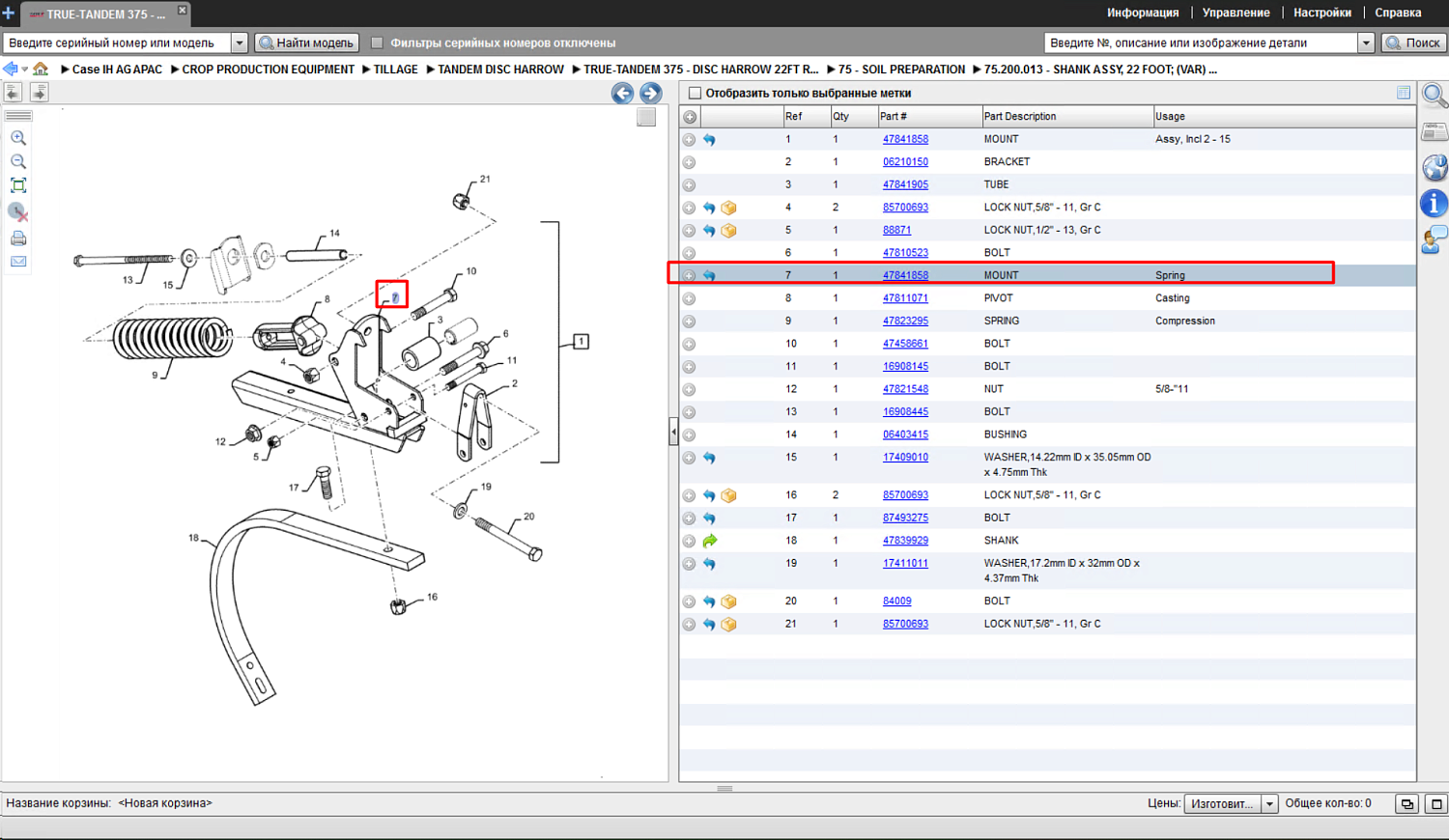Screen dimensions: 1449x840
Task: Open the table column settings icon
Action: [x=1404, y=93]
